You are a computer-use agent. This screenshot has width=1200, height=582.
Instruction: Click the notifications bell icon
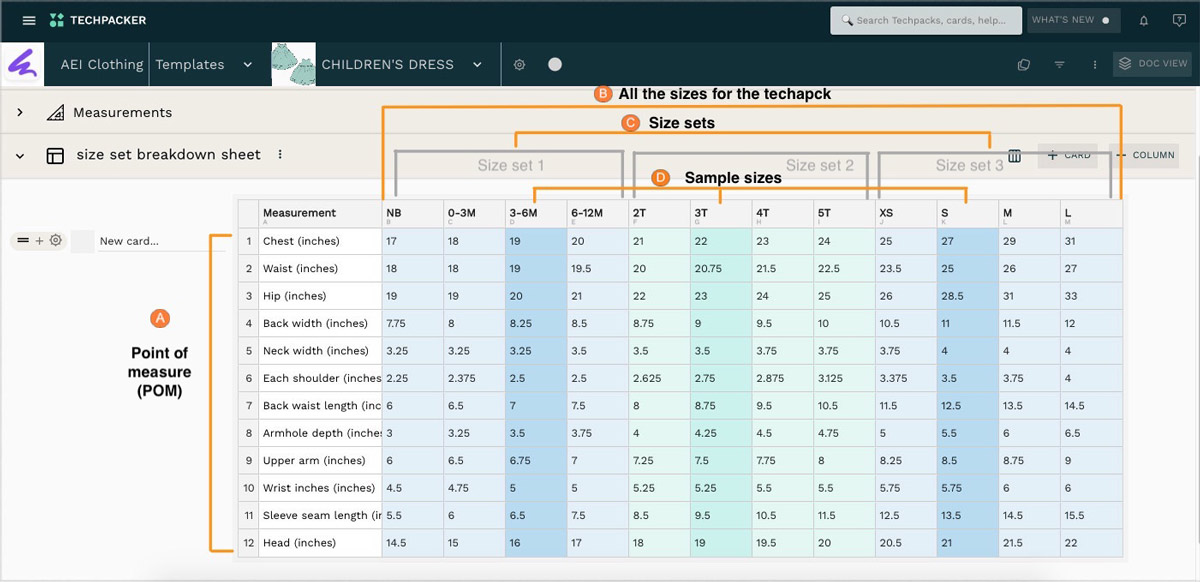(1144, 20)
